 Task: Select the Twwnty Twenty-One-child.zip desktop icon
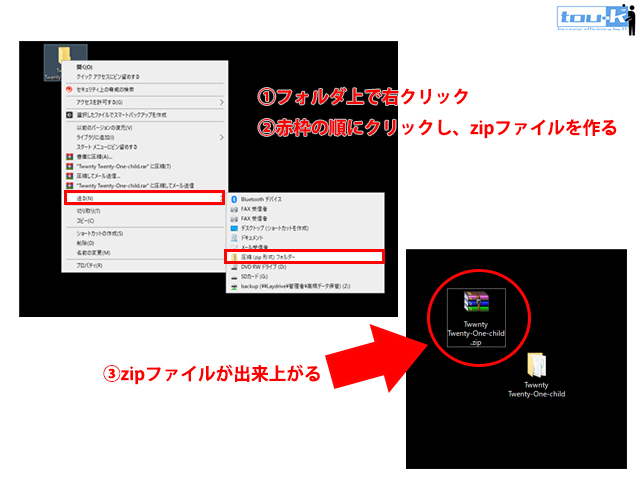pyautogui.click(x=476, y=318)
